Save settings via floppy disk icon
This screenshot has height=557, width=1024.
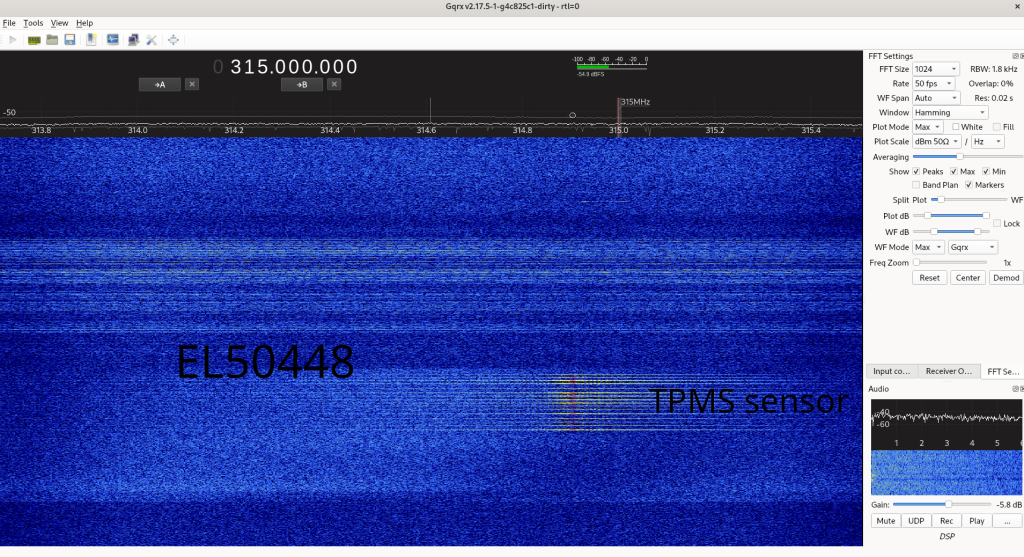70,40
